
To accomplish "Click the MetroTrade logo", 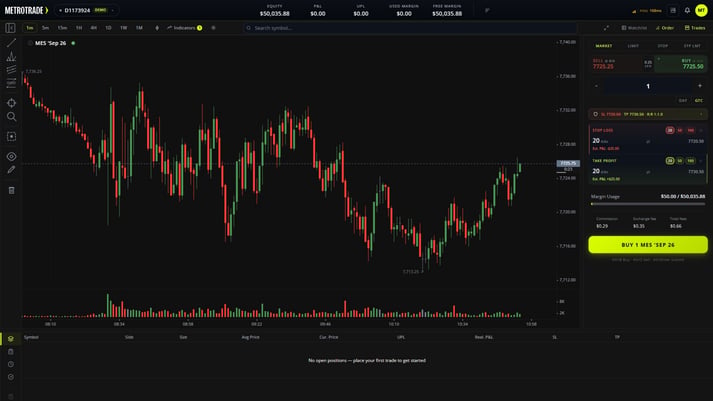I will click(26, 10).
